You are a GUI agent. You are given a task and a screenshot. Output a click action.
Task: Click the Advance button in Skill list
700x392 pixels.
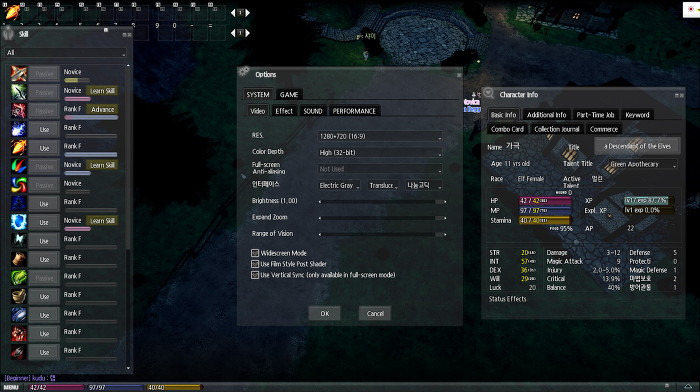pyautogui.click(x=102, y=109)
